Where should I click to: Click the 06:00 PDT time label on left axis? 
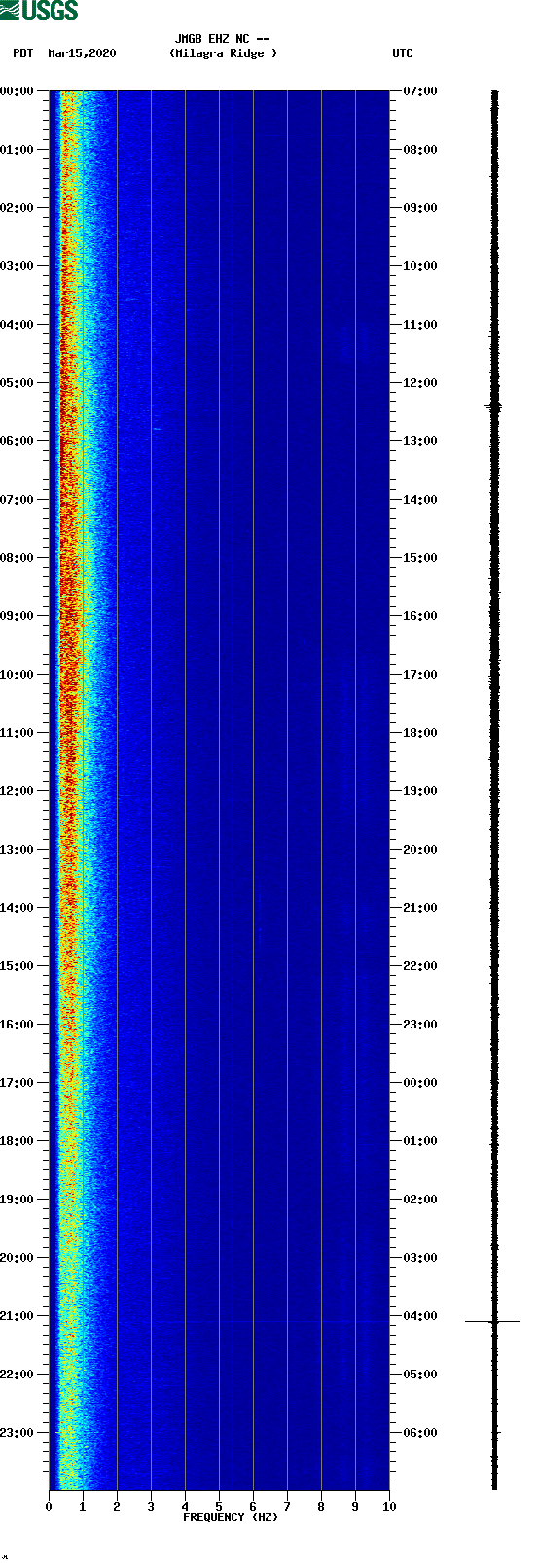pos(17,441)
